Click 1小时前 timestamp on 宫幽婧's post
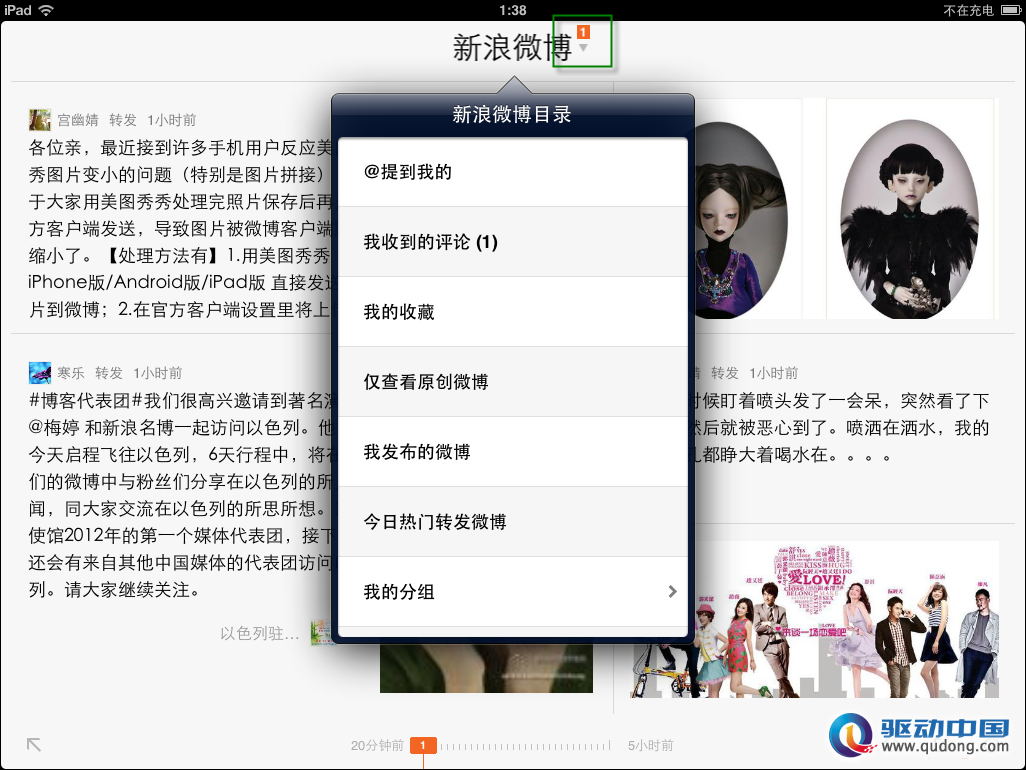 171,120
